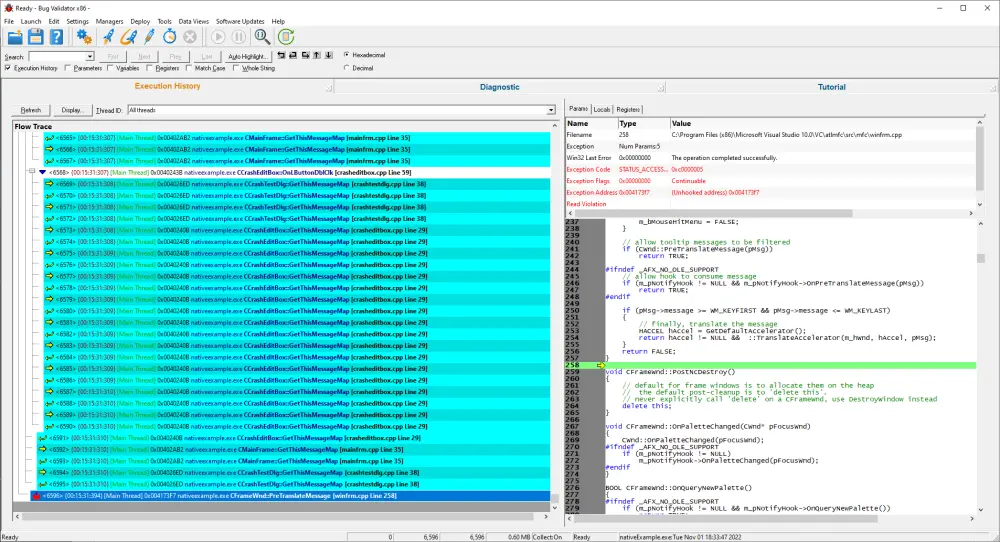Click the save floppy disk icon
The image size is (1000, 542).
point(36,37)
